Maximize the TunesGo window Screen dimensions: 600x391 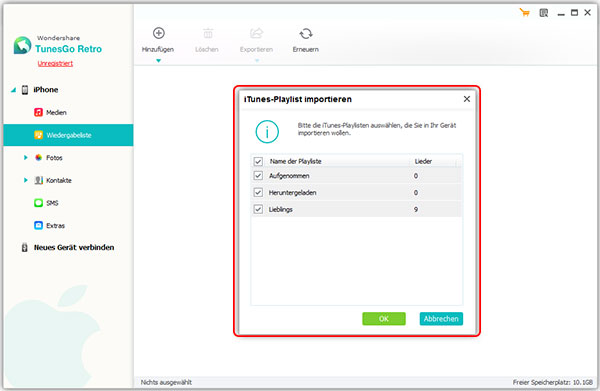point(574,13)
